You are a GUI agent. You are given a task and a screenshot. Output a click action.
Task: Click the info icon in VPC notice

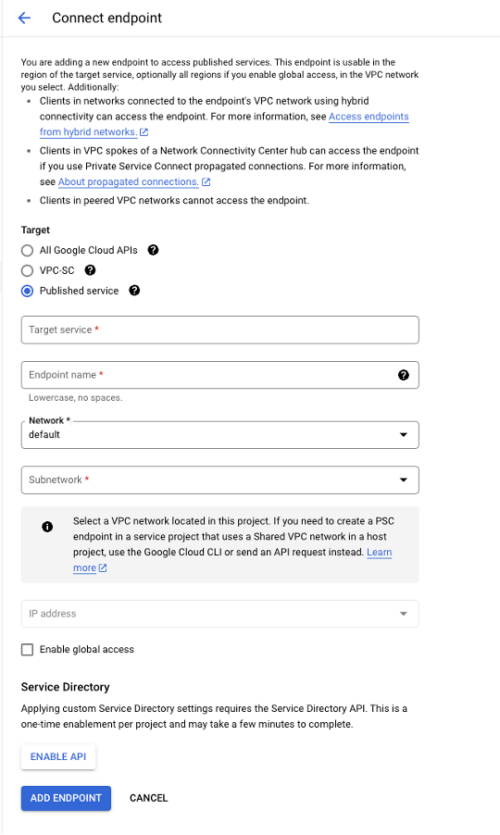coord(47,527)
